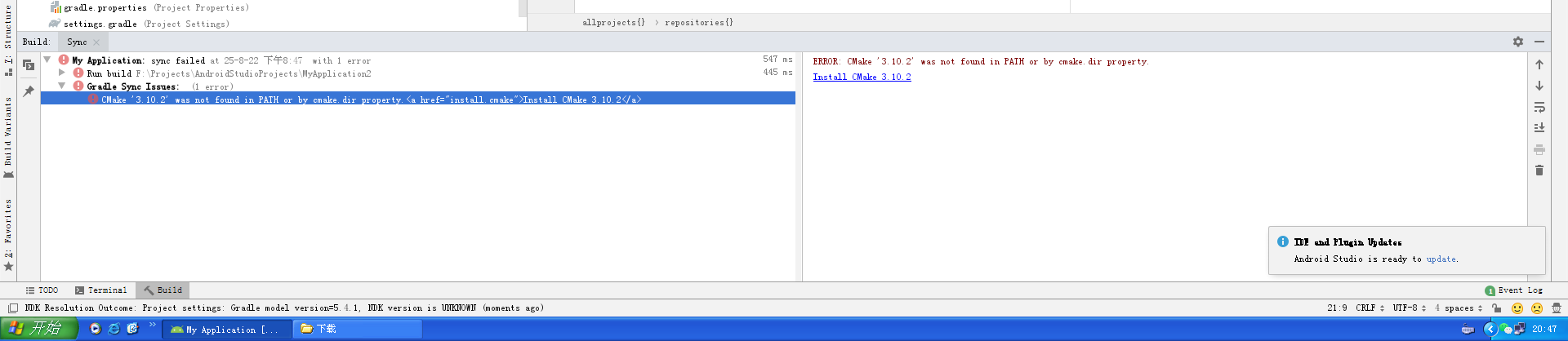Click the update link in IDE notification
The height and width of the screenshot is (341, 1568).
click(x=1441, y=259)
